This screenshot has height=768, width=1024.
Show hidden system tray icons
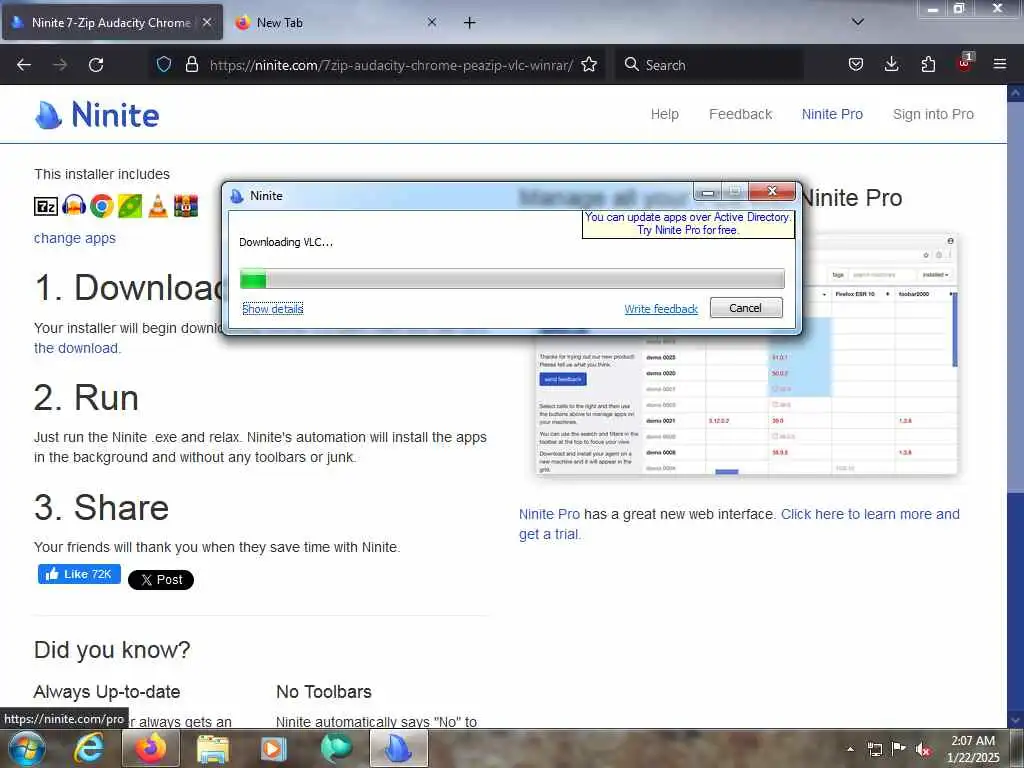[x=850, y=749]
